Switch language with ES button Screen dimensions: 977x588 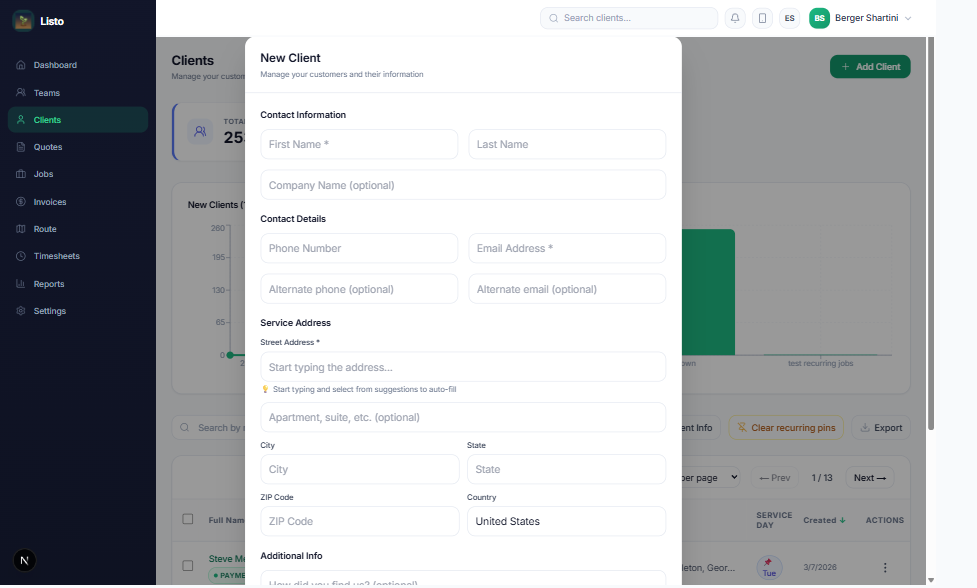[789, 18]
